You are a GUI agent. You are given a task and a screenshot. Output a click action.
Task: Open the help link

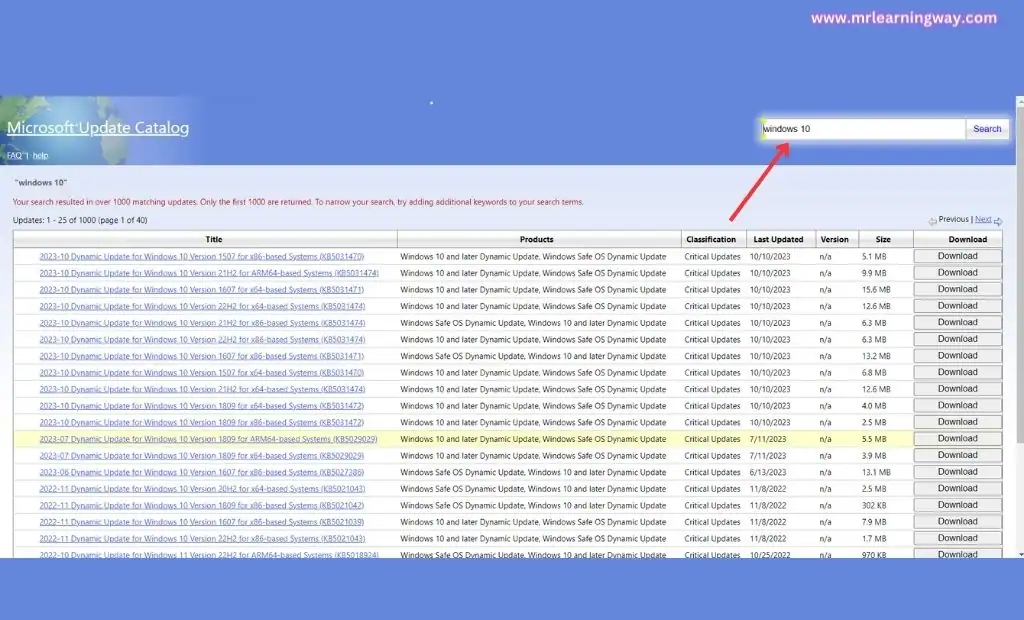point(40,155)
